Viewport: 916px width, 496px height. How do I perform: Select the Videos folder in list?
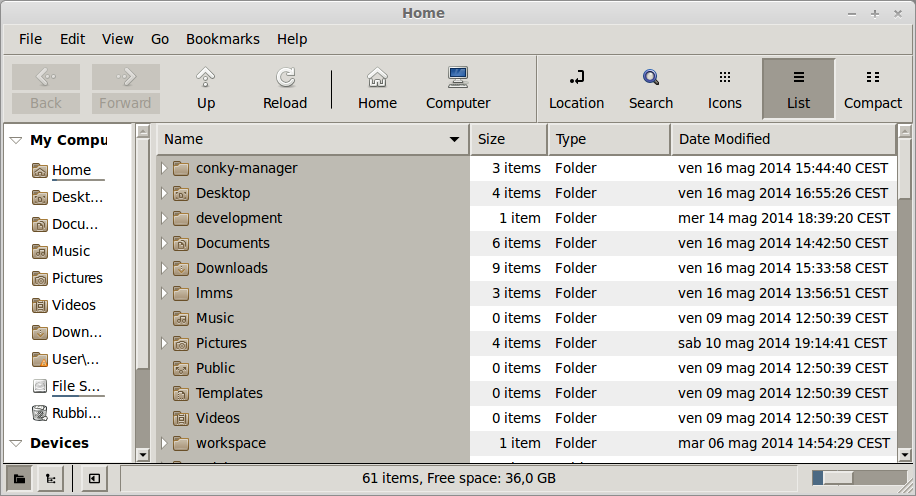pyautogui.click(x=218, y=418)
